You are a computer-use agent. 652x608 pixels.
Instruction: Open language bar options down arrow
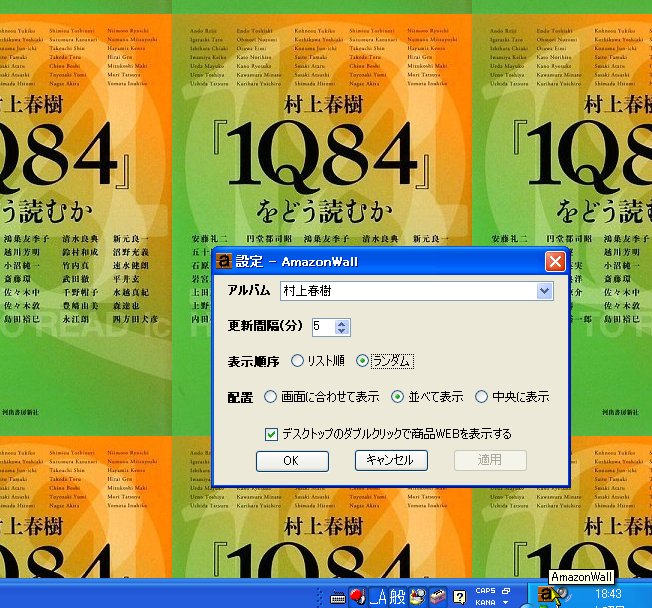pos(506,602)
